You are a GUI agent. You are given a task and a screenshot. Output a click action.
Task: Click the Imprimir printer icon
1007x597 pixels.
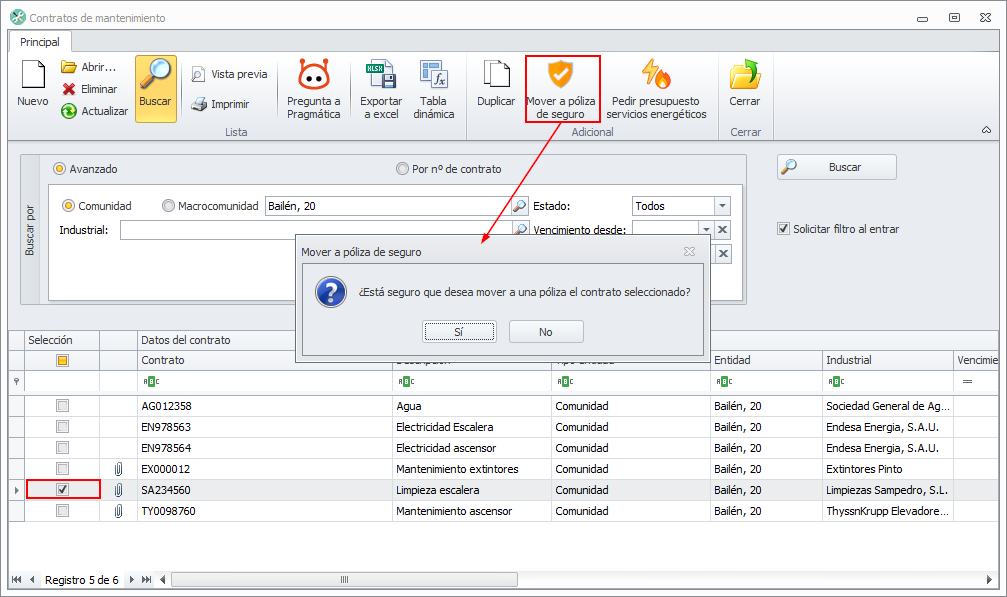pos(200,104)
